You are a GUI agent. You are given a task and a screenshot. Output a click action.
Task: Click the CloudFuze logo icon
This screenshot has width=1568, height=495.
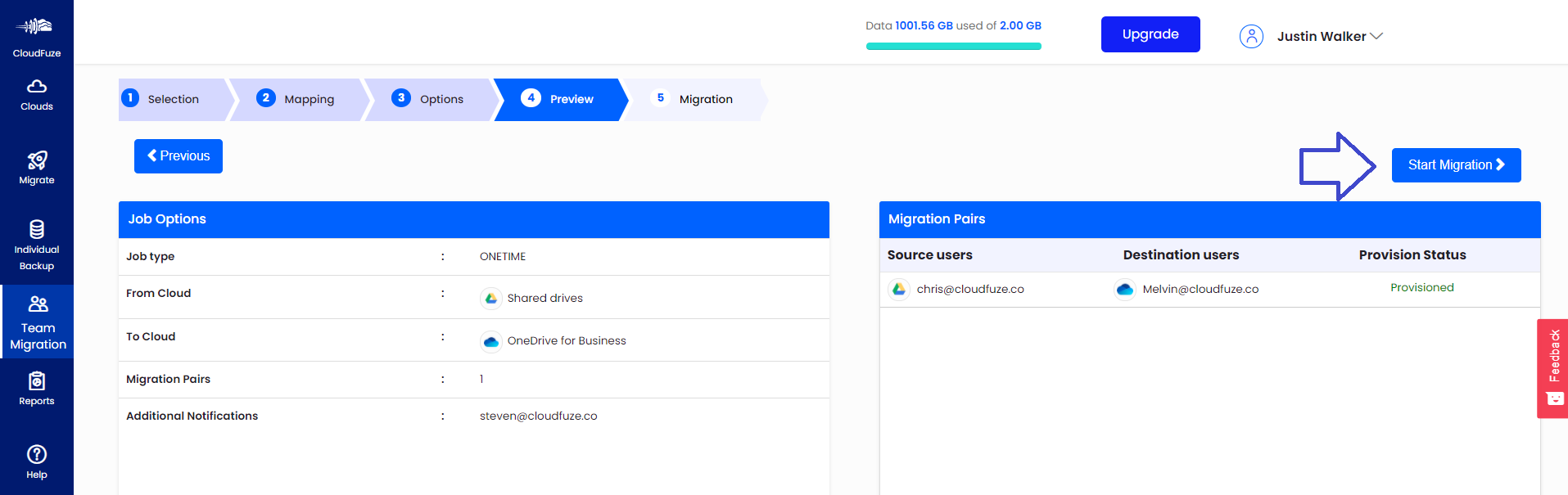coord(34,26)
